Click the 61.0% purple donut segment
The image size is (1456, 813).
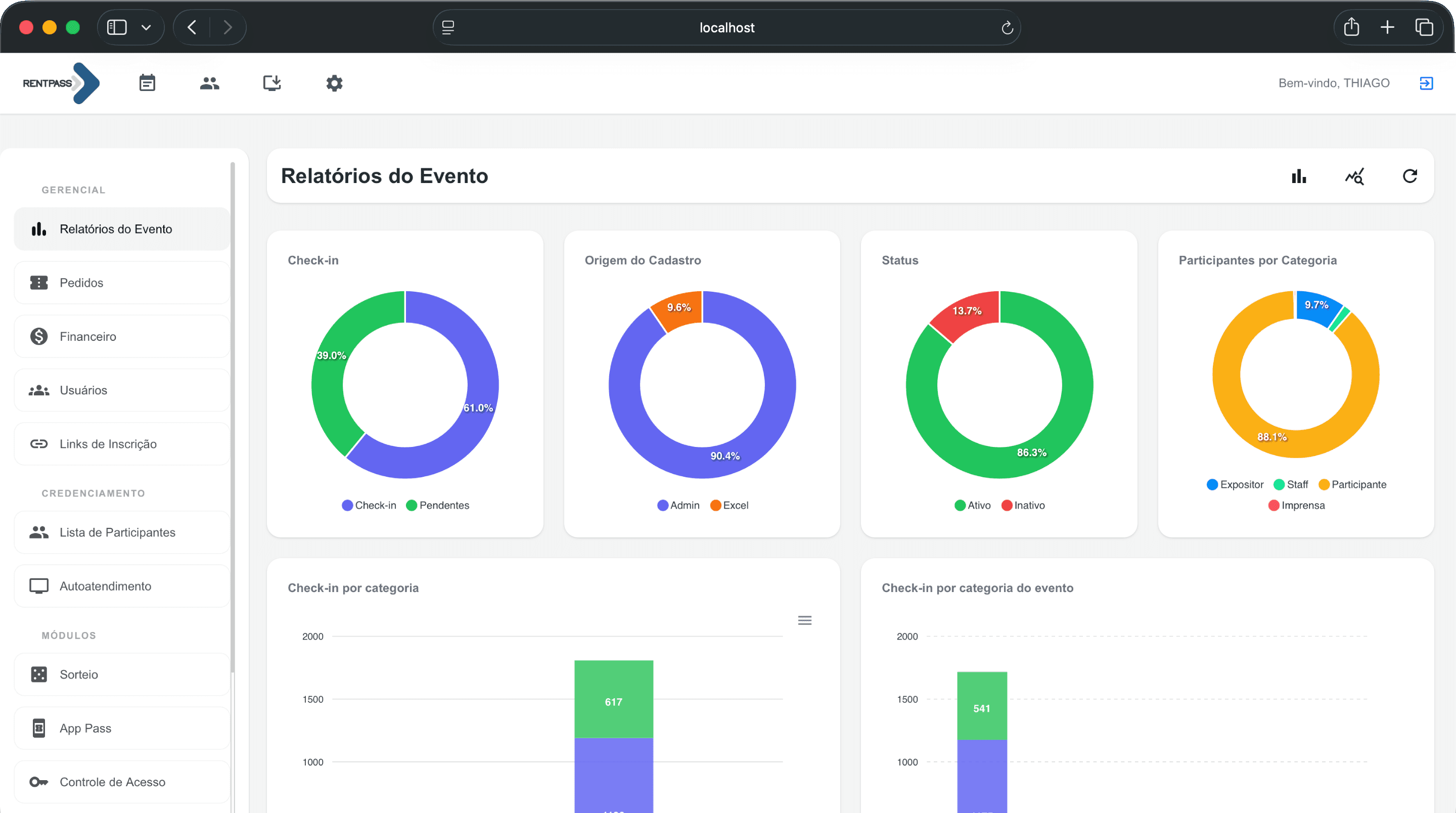coord(479,408)
